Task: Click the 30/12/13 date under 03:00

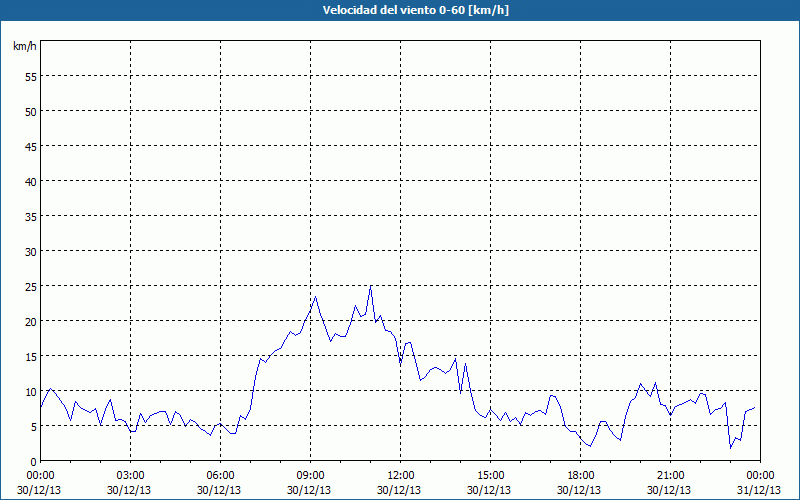Action: coord(129,490)
